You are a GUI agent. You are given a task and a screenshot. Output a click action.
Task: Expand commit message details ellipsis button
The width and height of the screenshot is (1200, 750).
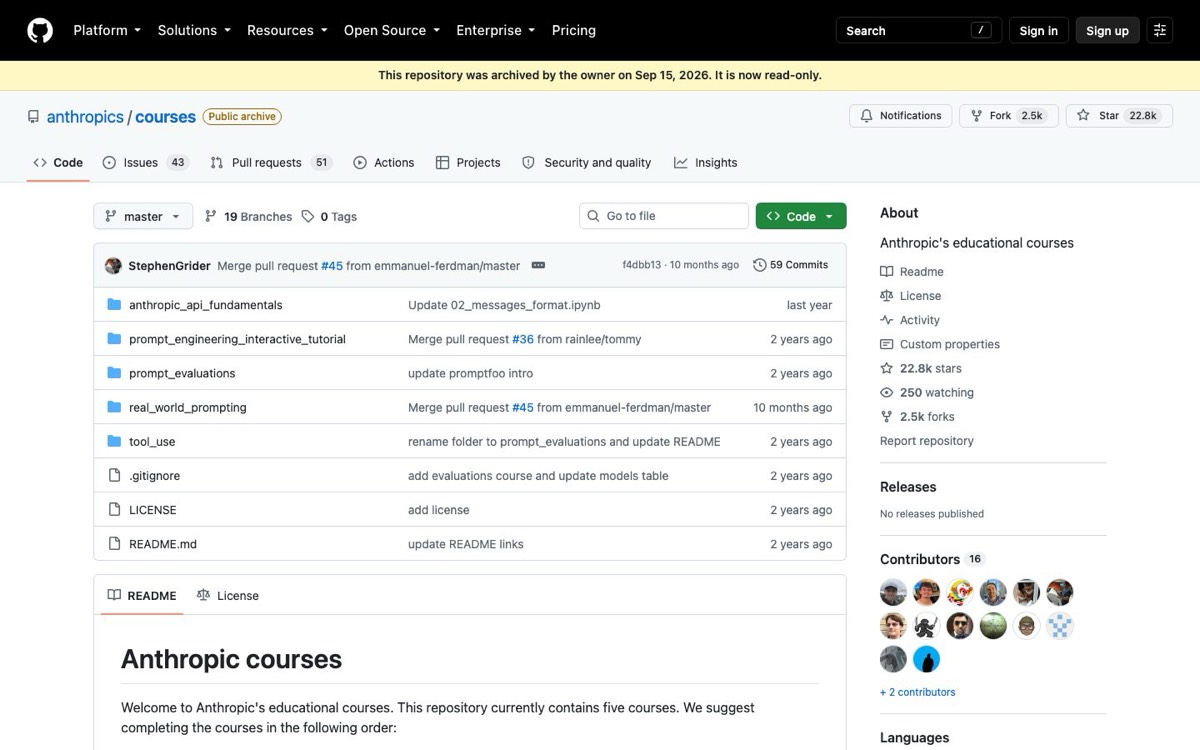(x=538, y=265)
